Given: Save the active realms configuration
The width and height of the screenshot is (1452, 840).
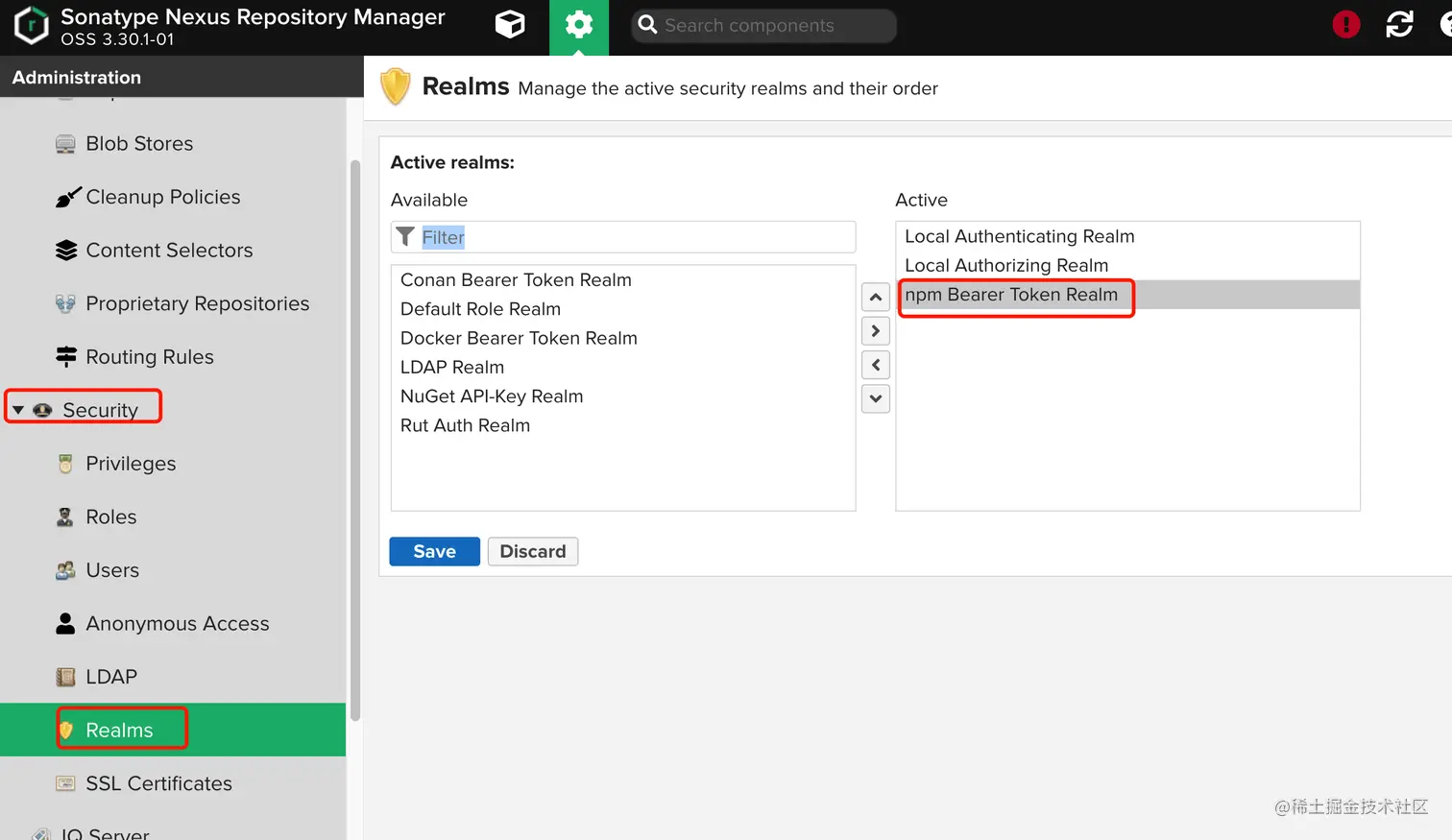Looking at the screenshot, I should click(x=434, y=552).
